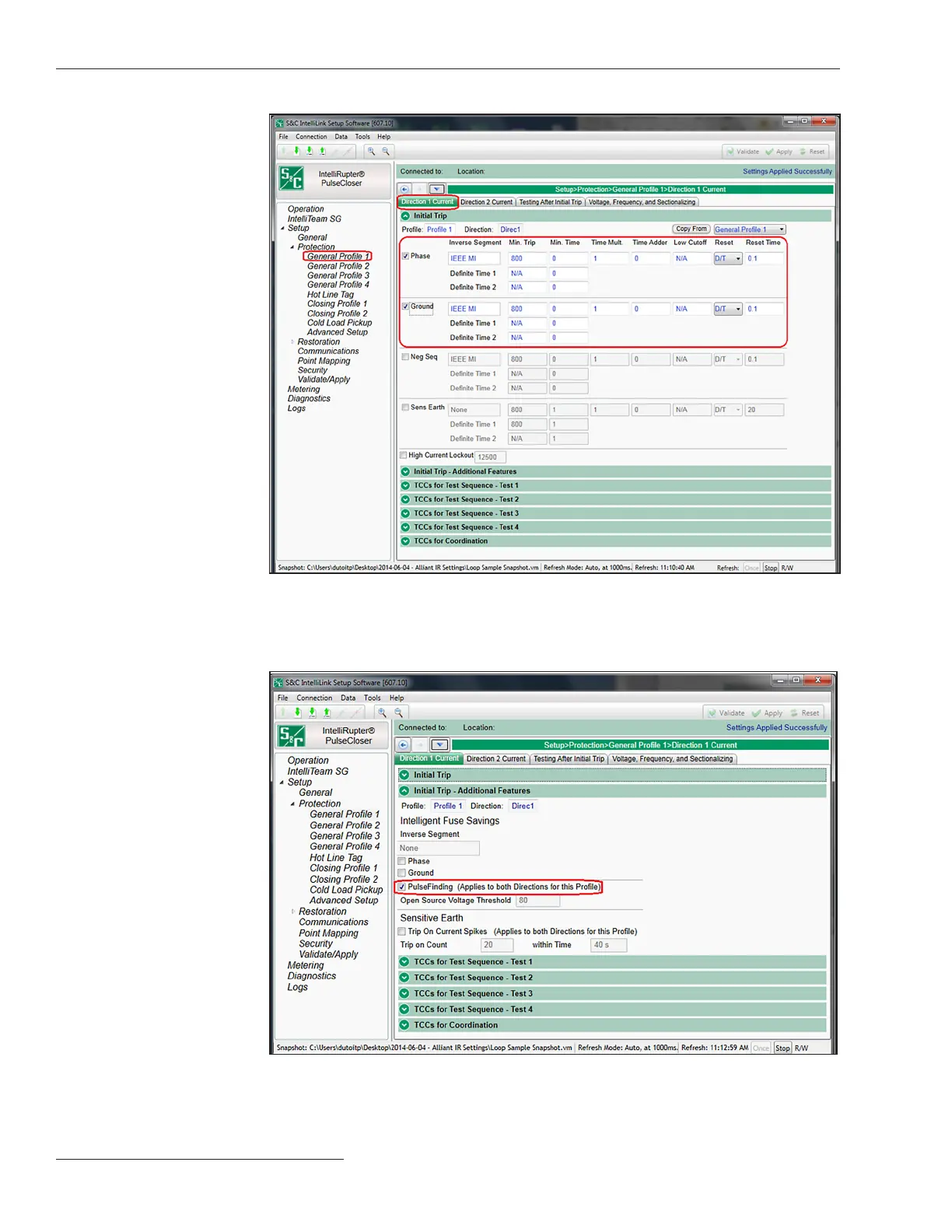The image size is (952, 1232).
Task: Click the greyed forward arrow in the lower window
Action: pyautogui.click(x=420, y=744)
